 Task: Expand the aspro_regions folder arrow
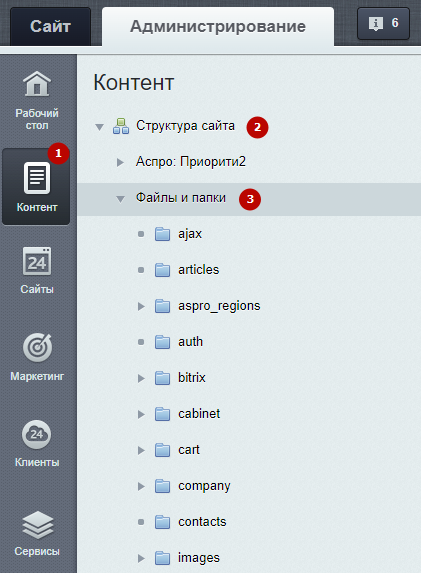pyautogui.click(x=141, y=306)
